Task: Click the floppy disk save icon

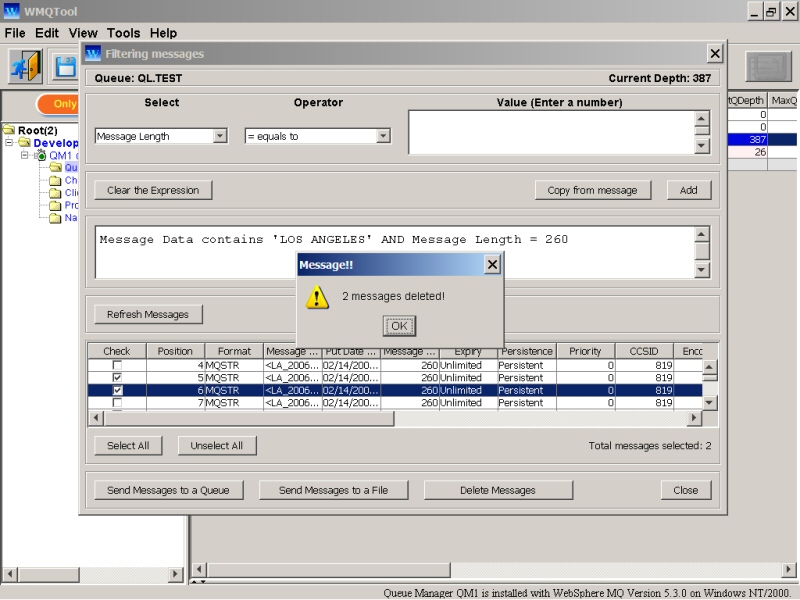Action: (65, 66)
